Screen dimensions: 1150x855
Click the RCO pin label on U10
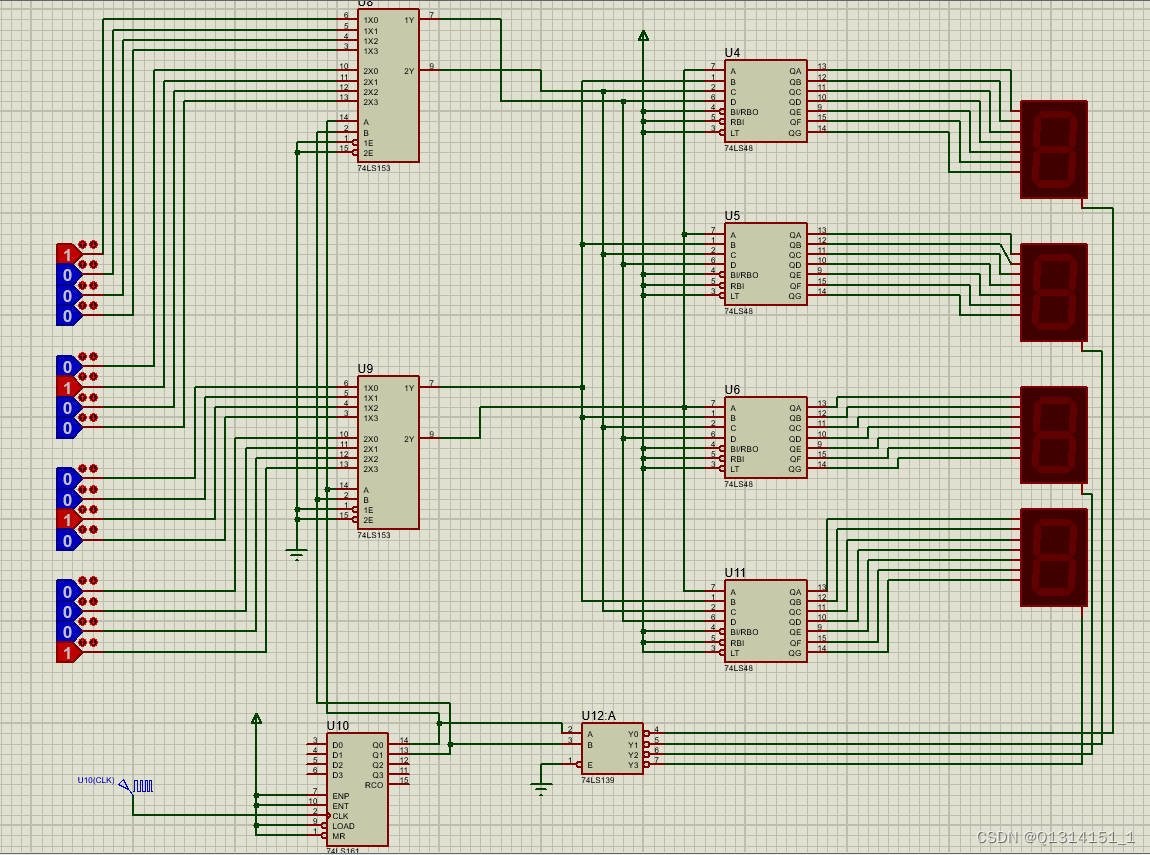click(x=374, y=785)
